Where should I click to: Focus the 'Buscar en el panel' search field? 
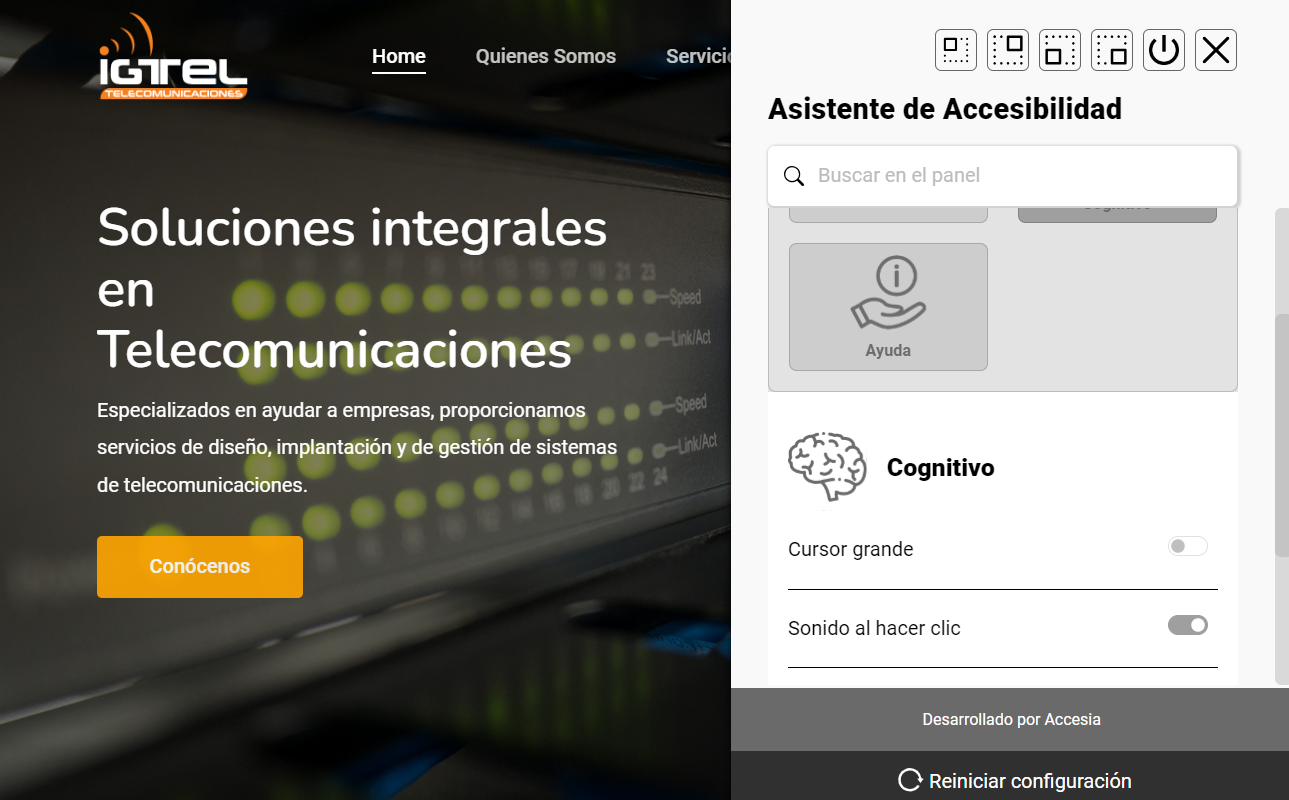point(1003,176)
